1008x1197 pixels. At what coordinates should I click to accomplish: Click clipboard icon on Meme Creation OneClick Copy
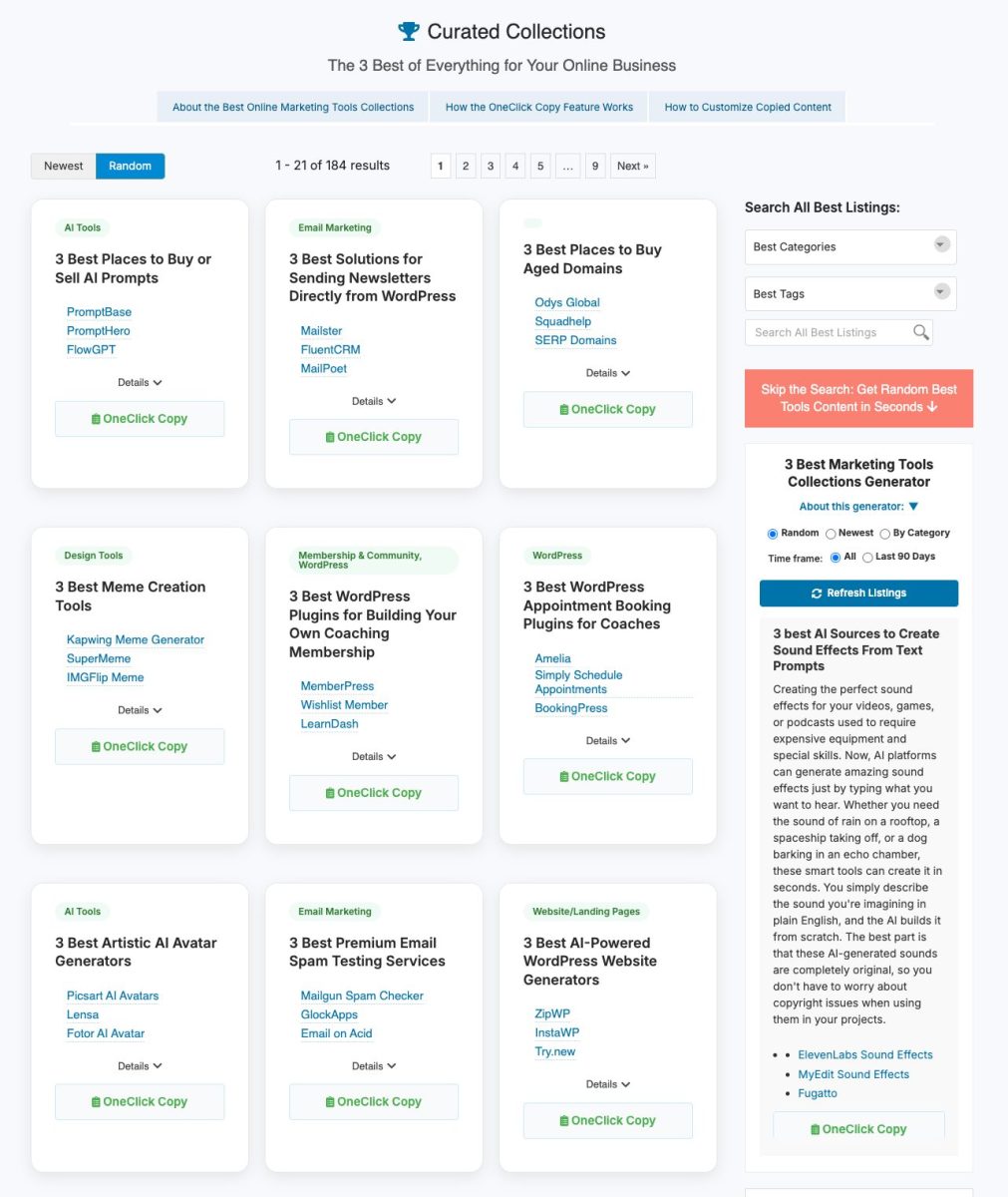pos(96,747)
